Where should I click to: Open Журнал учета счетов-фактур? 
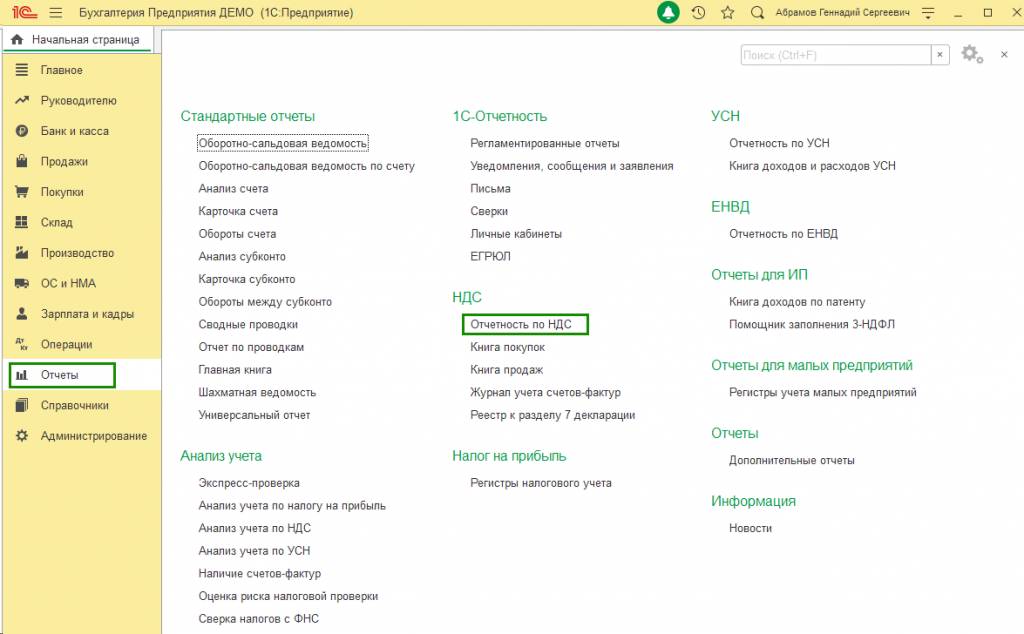545,392
